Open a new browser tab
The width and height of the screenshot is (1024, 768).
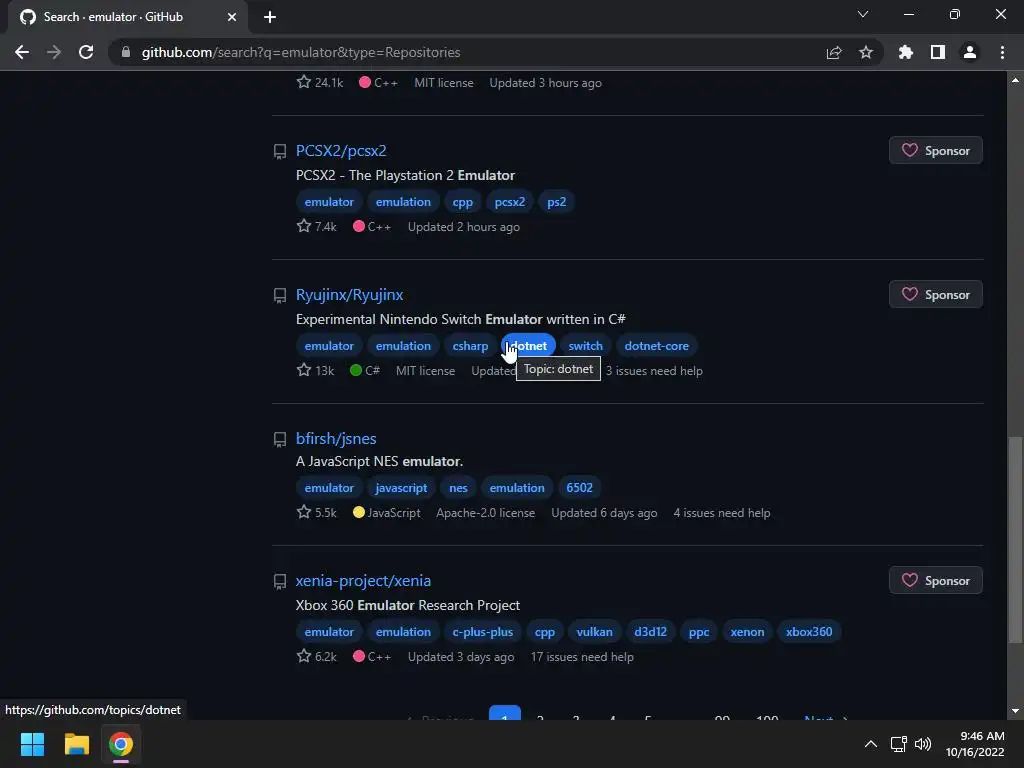(270, 17)
